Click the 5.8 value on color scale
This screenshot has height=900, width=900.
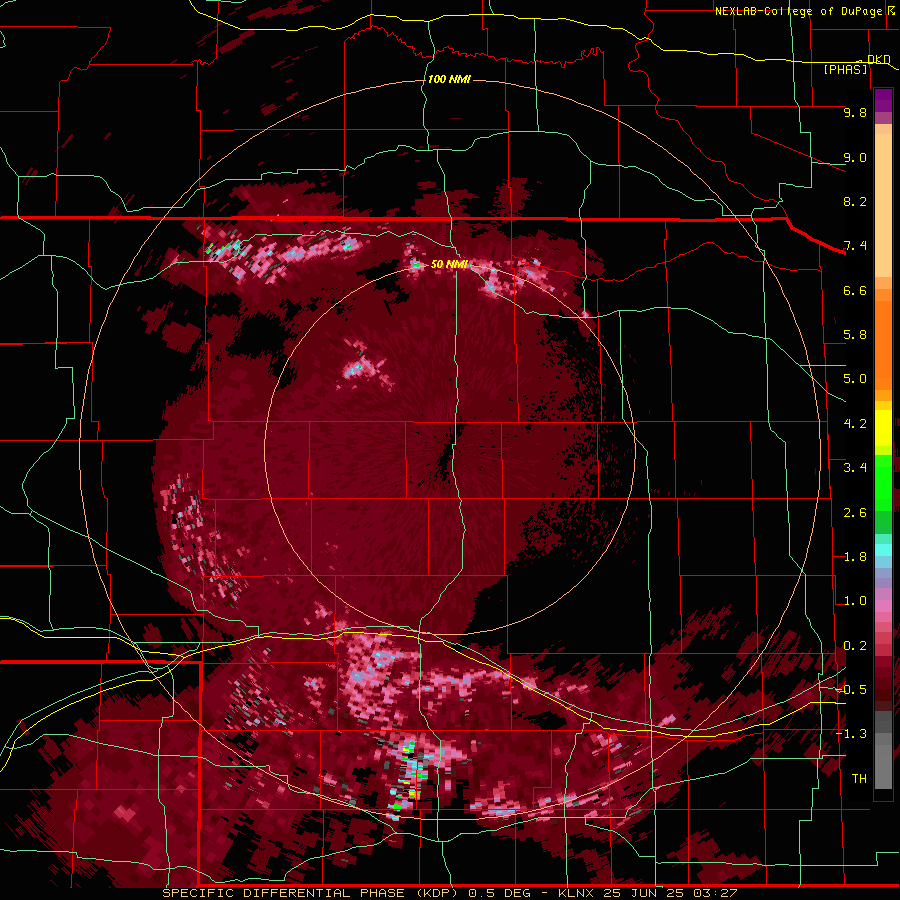coord(855,335)
